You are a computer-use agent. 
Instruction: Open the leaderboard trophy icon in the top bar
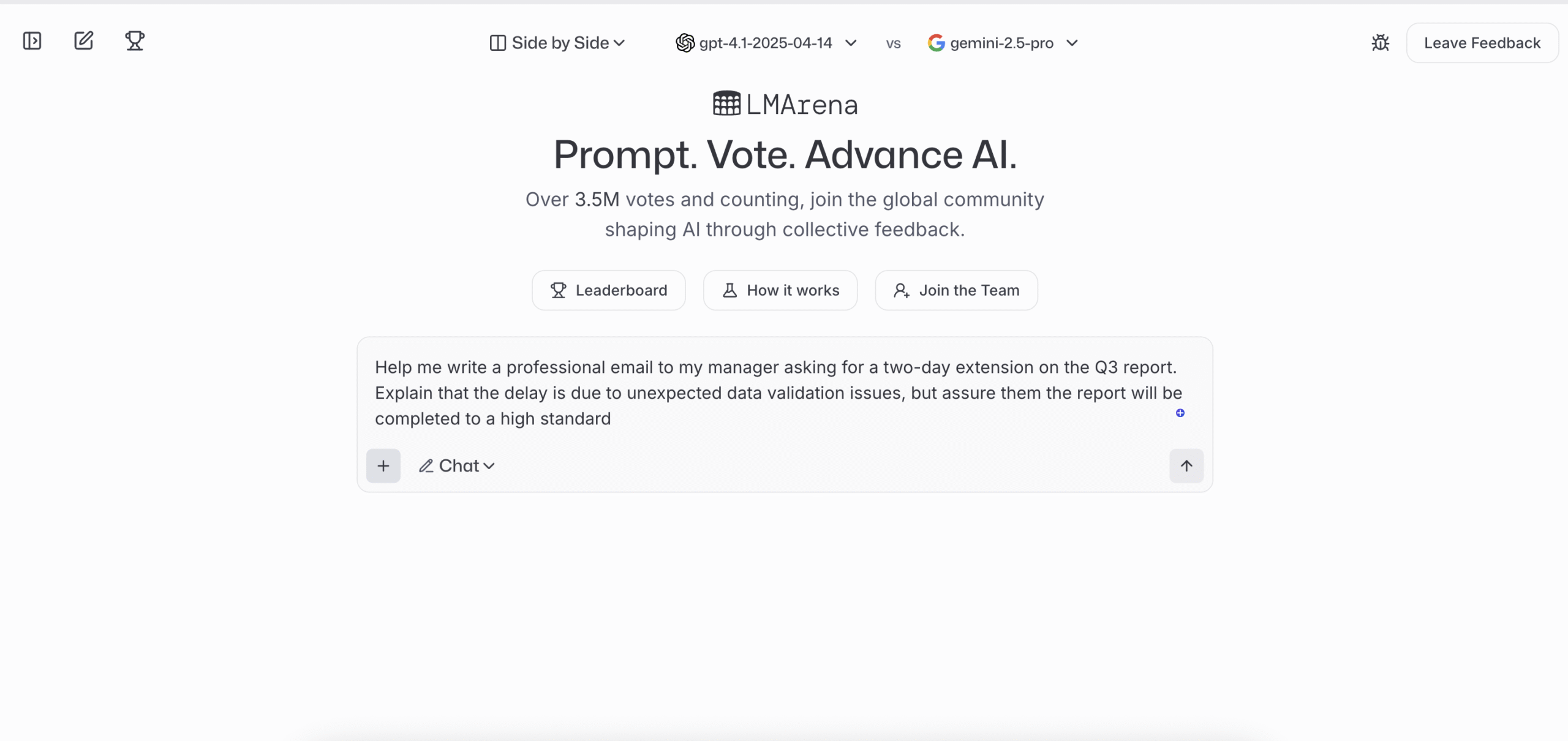(135, 41)
